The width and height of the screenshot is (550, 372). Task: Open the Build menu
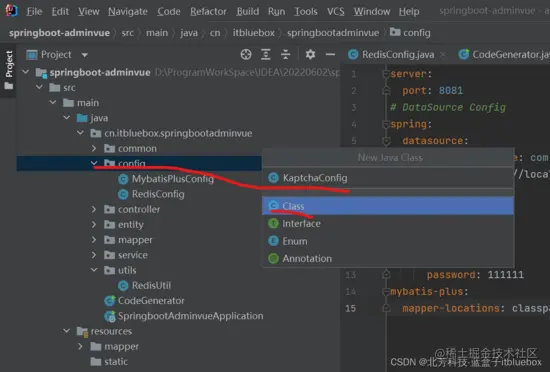[x=248, y=12]
